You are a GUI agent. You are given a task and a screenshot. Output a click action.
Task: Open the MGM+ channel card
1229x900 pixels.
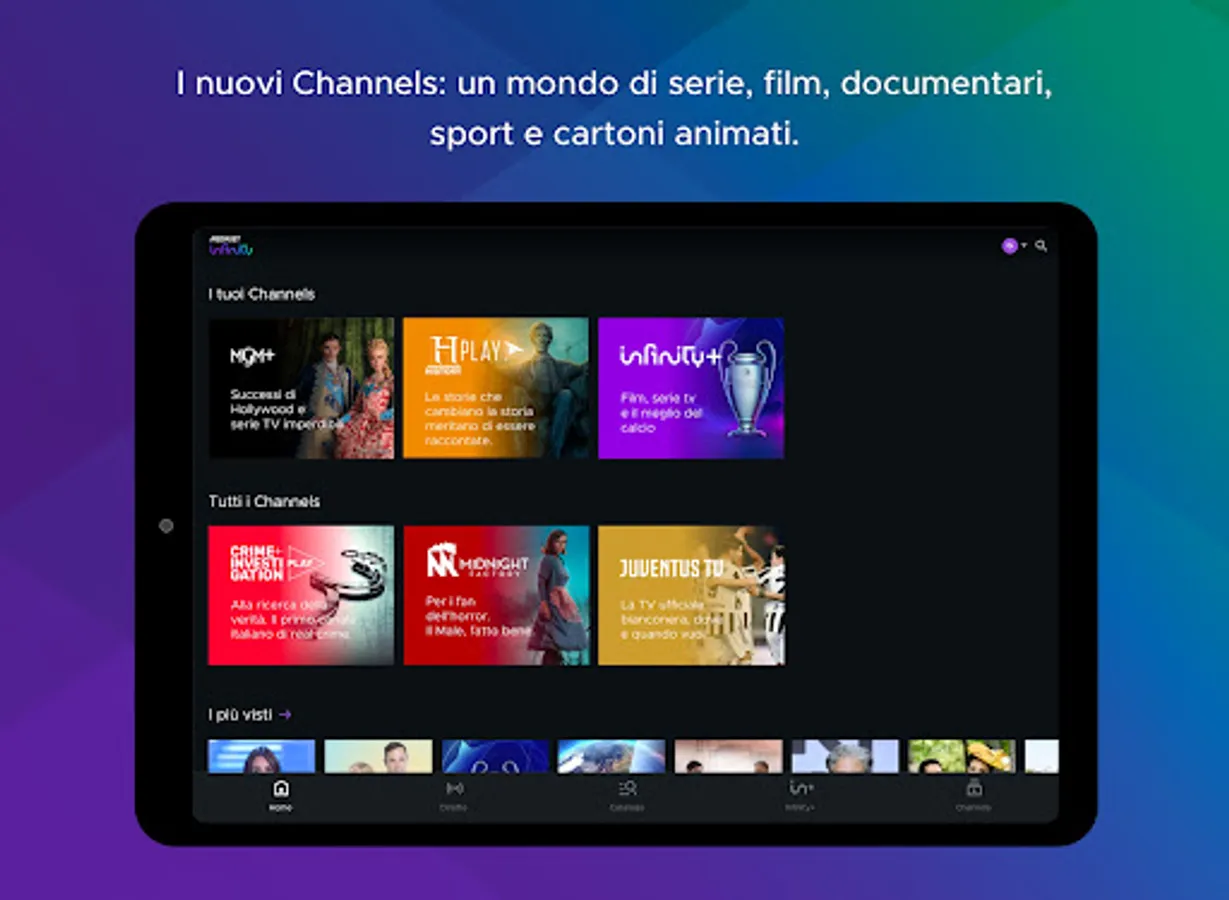(301, 388)
